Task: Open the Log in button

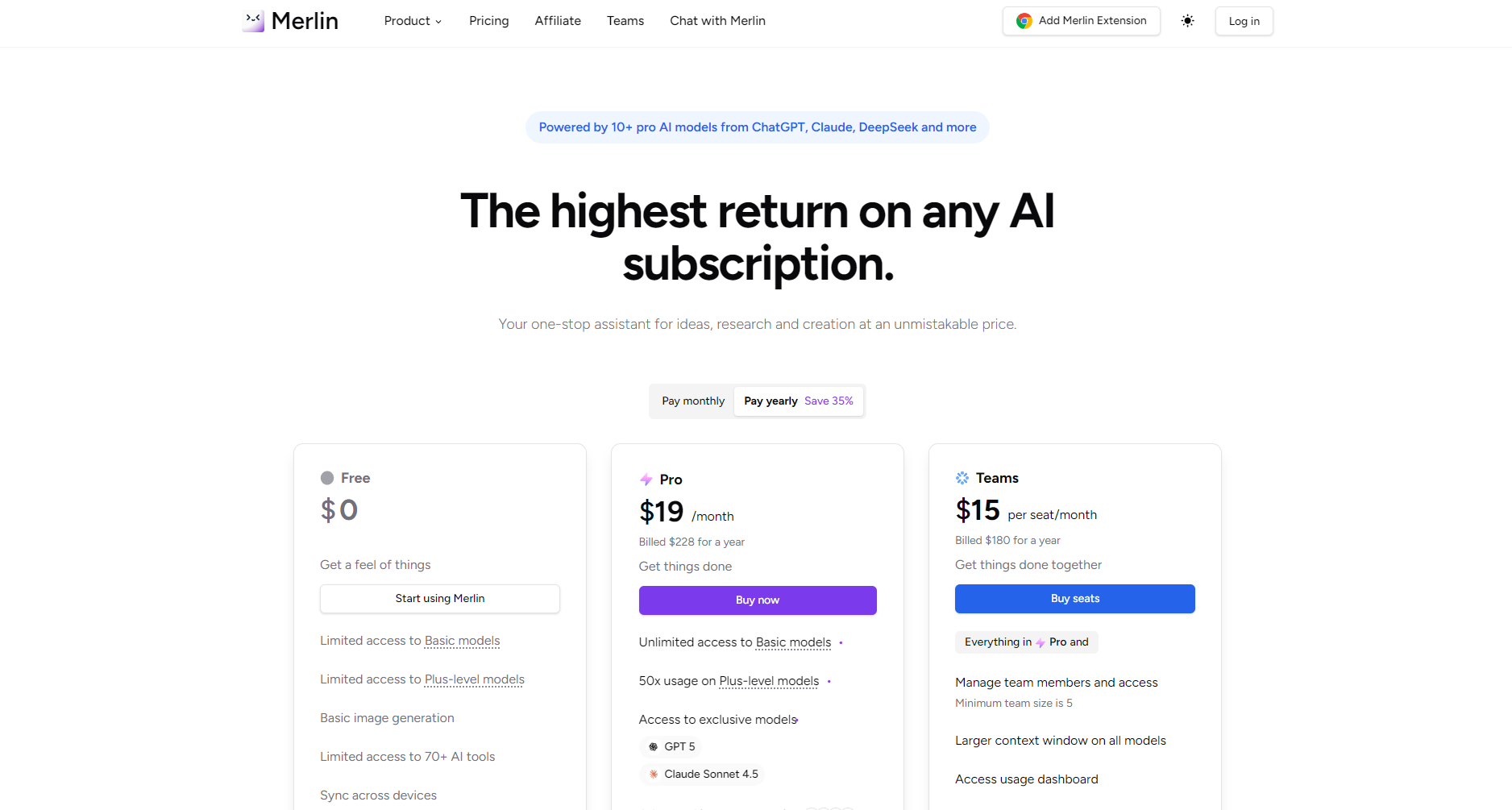Action: point(1244,21)
